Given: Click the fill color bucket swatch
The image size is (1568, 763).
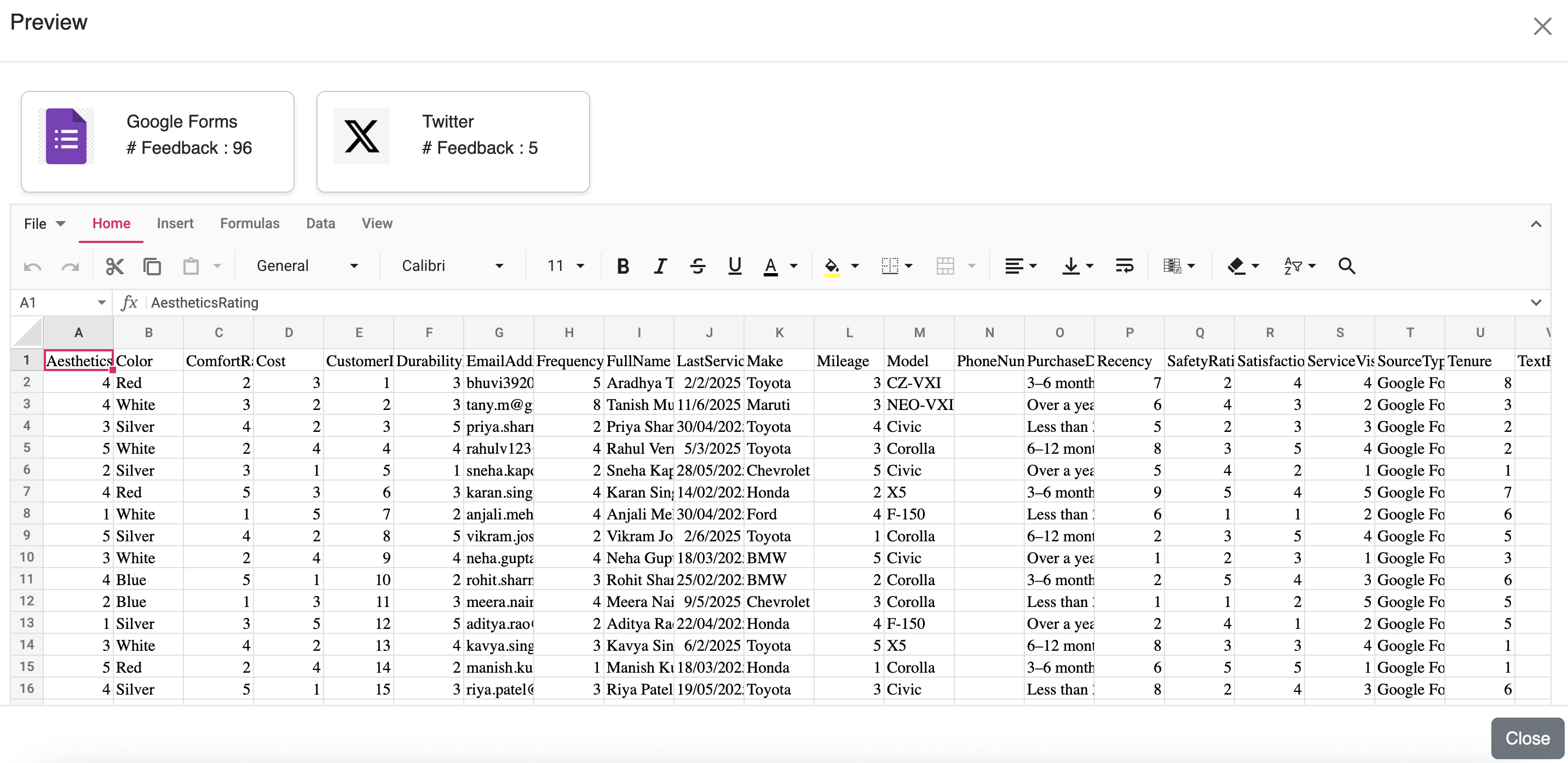Looking at the screenshot, I should click(832, 266).
